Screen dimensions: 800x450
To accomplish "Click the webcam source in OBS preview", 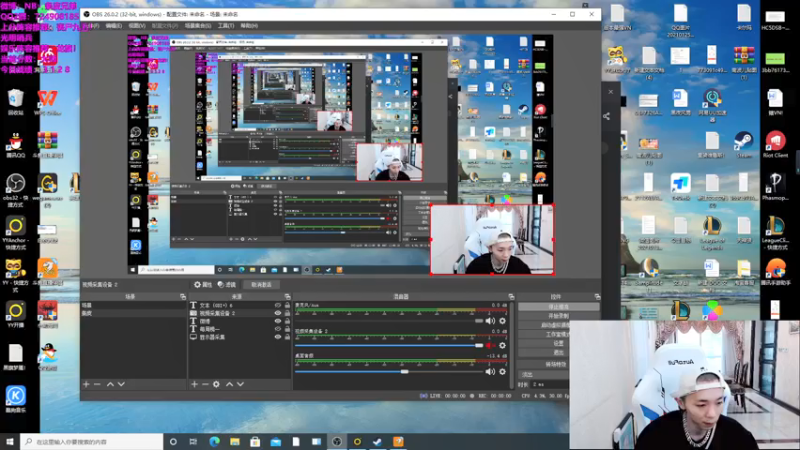I will pyautogui.click(x=492, y=240).
